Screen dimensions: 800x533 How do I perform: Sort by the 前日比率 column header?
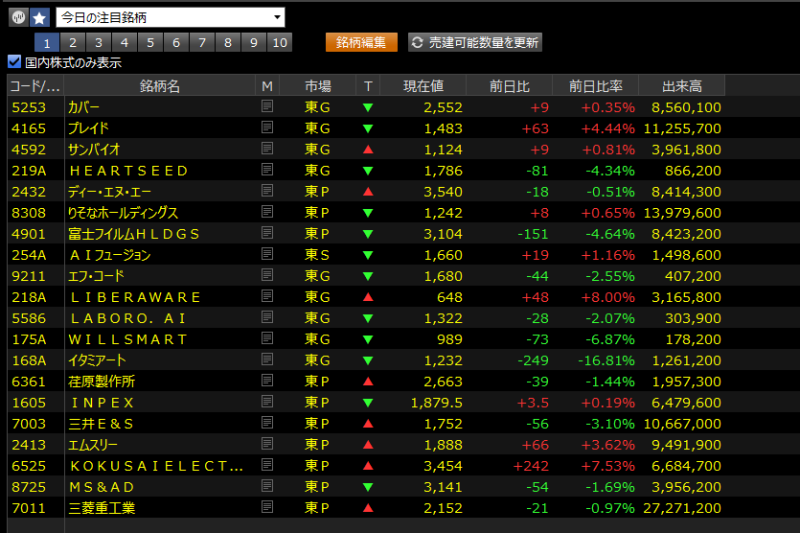[x=595, y=86]
